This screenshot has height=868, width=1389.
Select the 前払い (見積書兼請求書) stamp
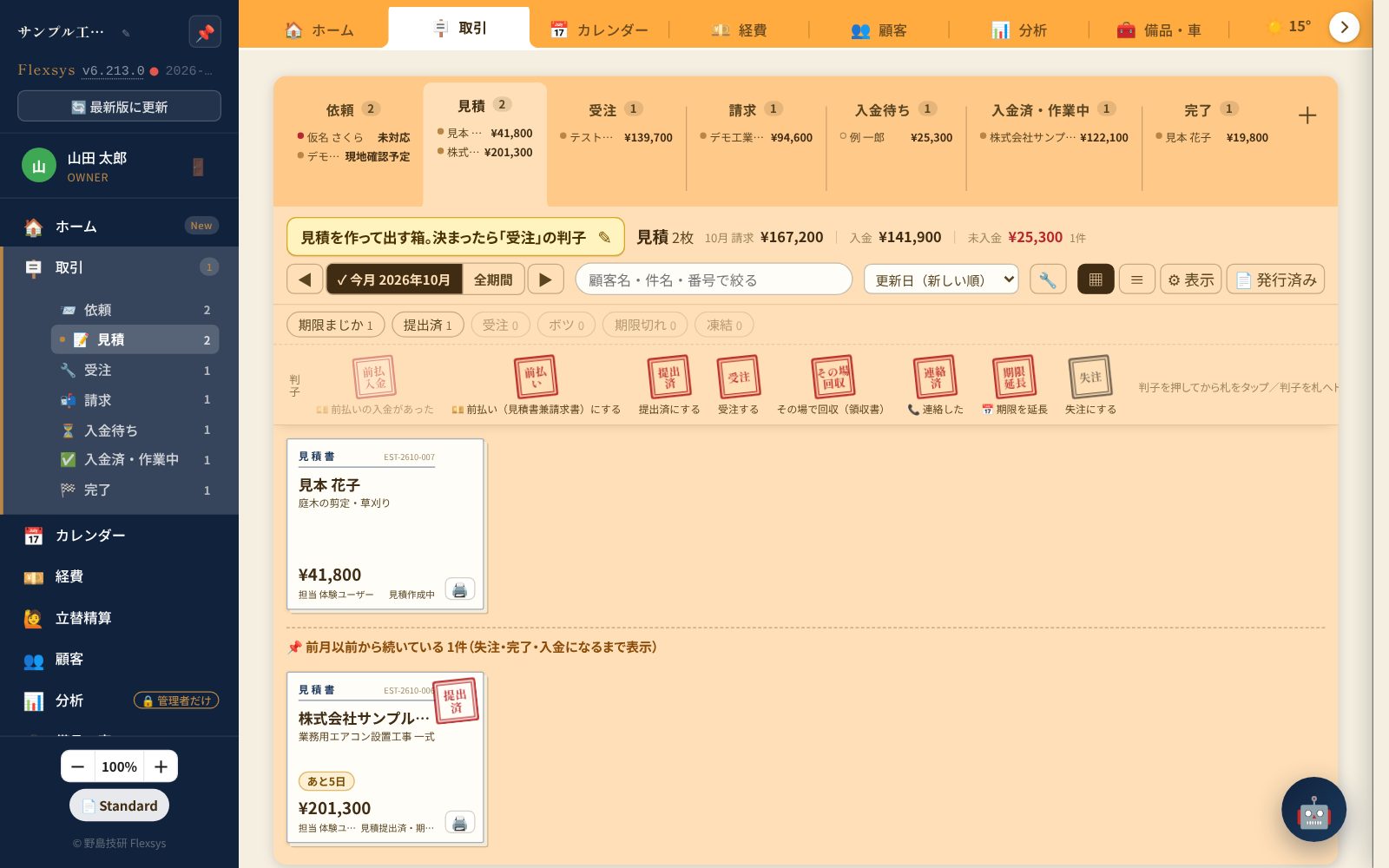click(536, 385)
